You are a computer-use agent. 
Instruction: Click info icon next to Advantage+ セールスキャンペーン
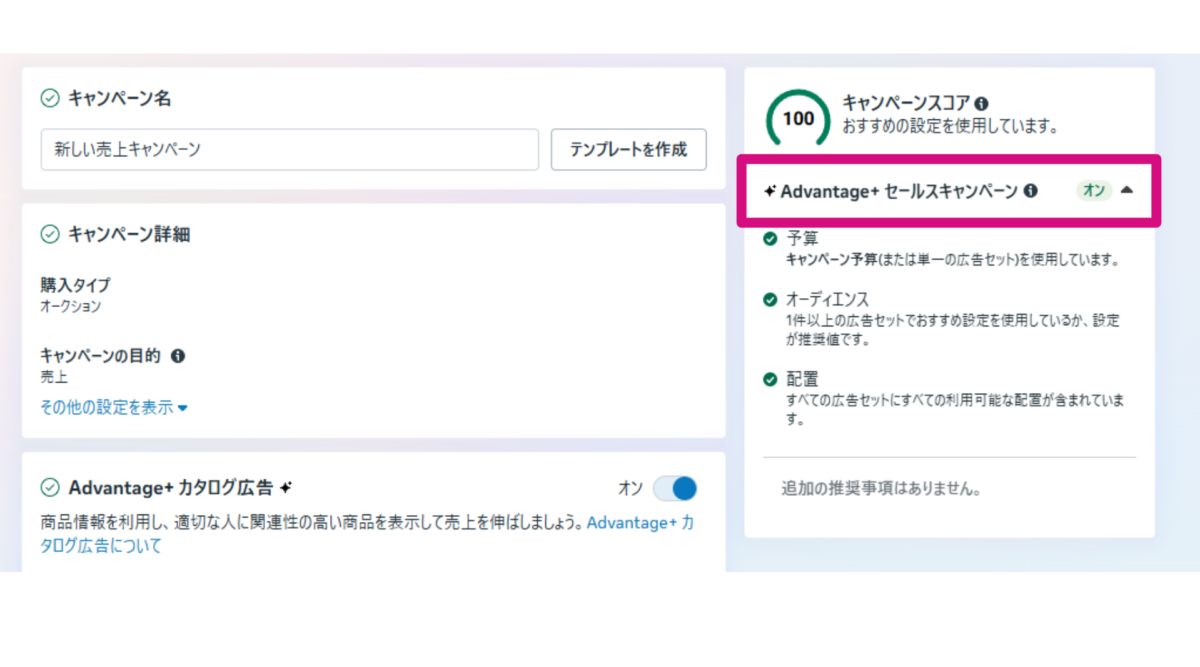coord(1031,190)
